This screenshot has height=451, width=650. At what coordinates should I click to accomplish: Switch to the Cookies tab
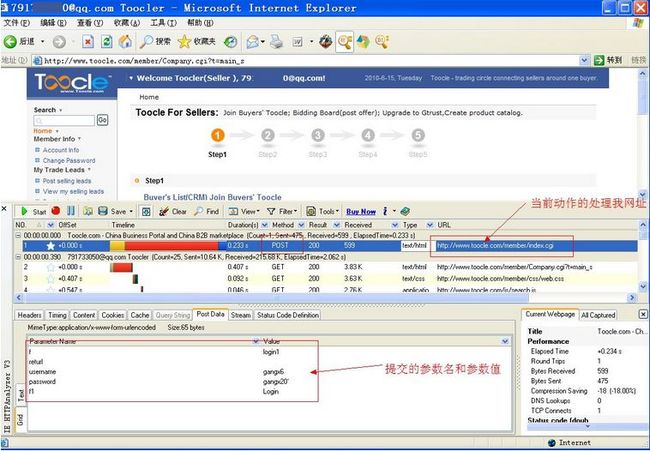(113, 315)
